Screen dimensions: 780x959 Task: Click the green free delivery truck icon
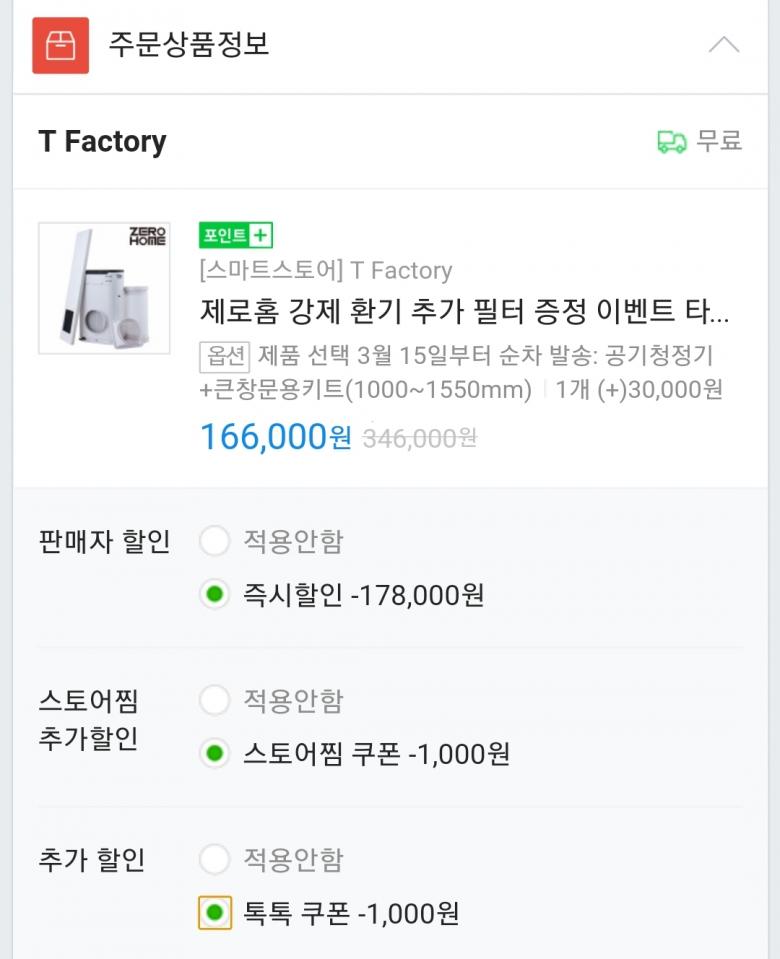(672, 142)
